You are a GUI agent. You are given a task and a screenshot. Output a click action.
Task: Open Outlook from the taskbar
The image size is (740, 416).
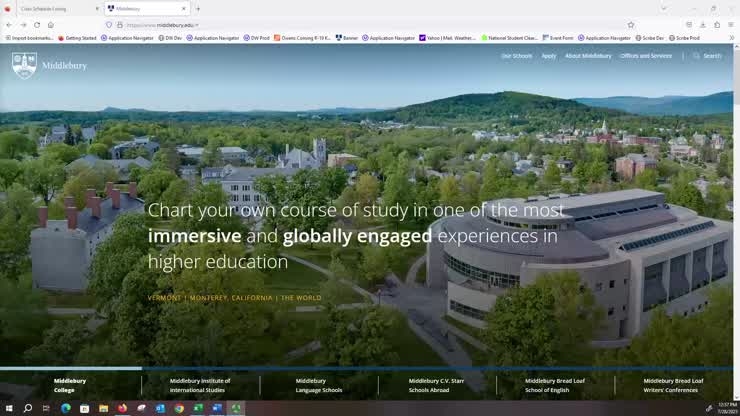click(160, 408)
